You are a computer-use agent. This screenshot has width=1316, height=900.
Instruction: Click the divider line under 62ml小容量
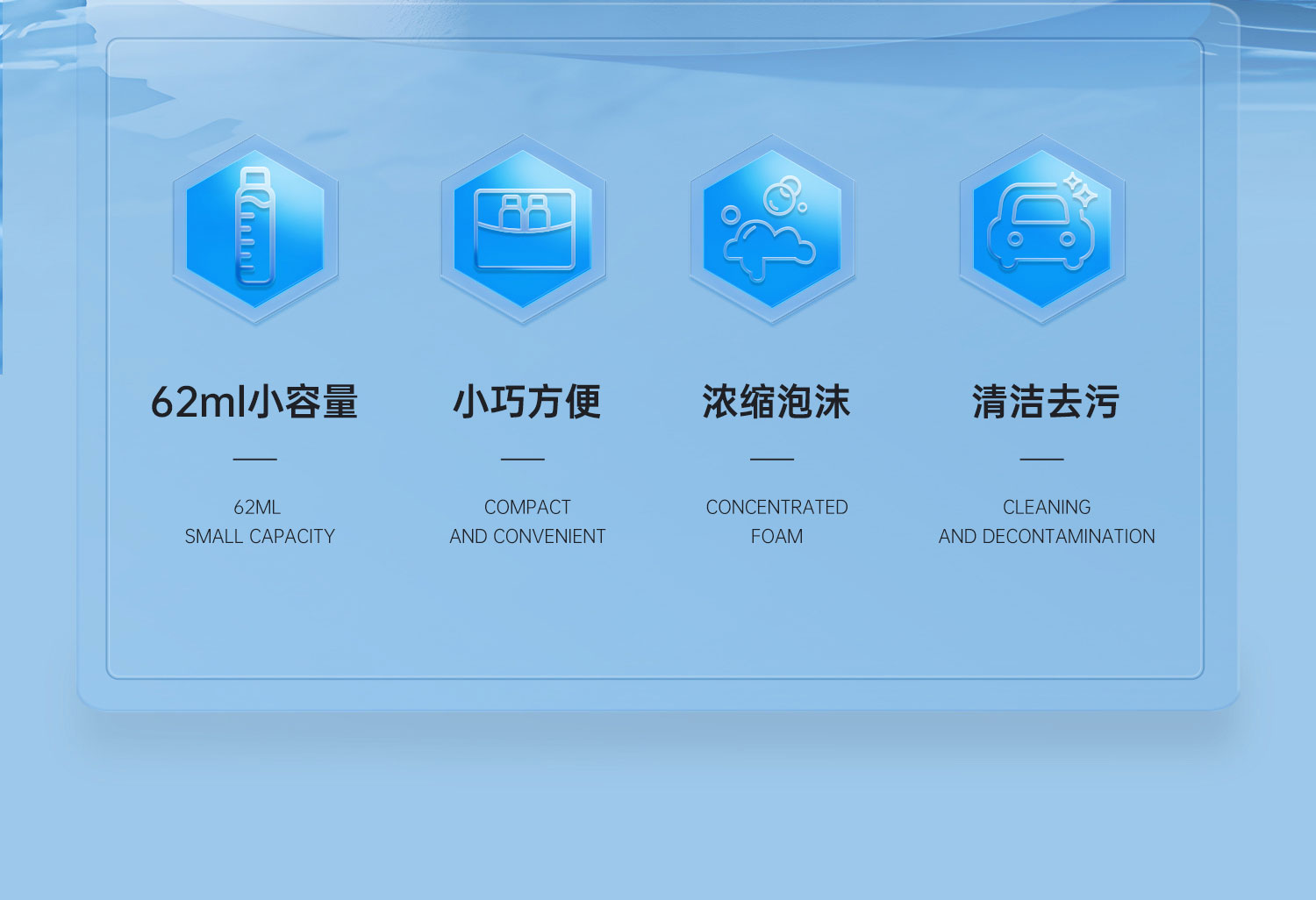pos(255,459)
